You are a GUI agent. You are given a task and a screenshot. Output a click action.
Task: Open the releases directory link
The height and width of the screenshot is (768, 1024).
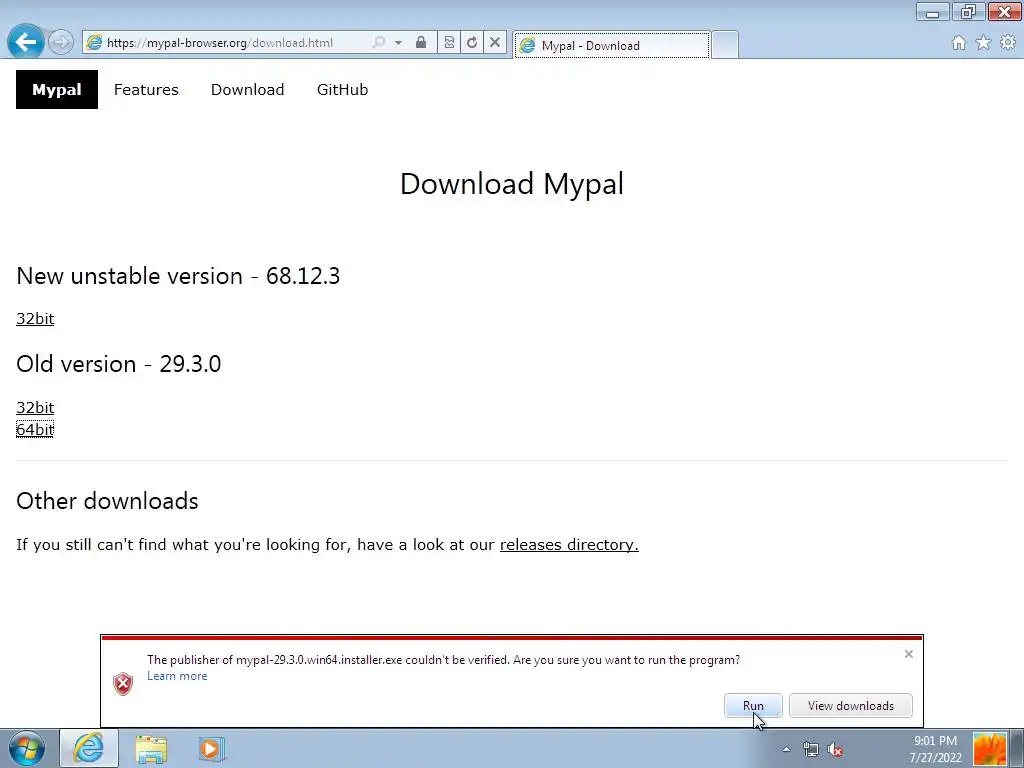pos(569,545)
